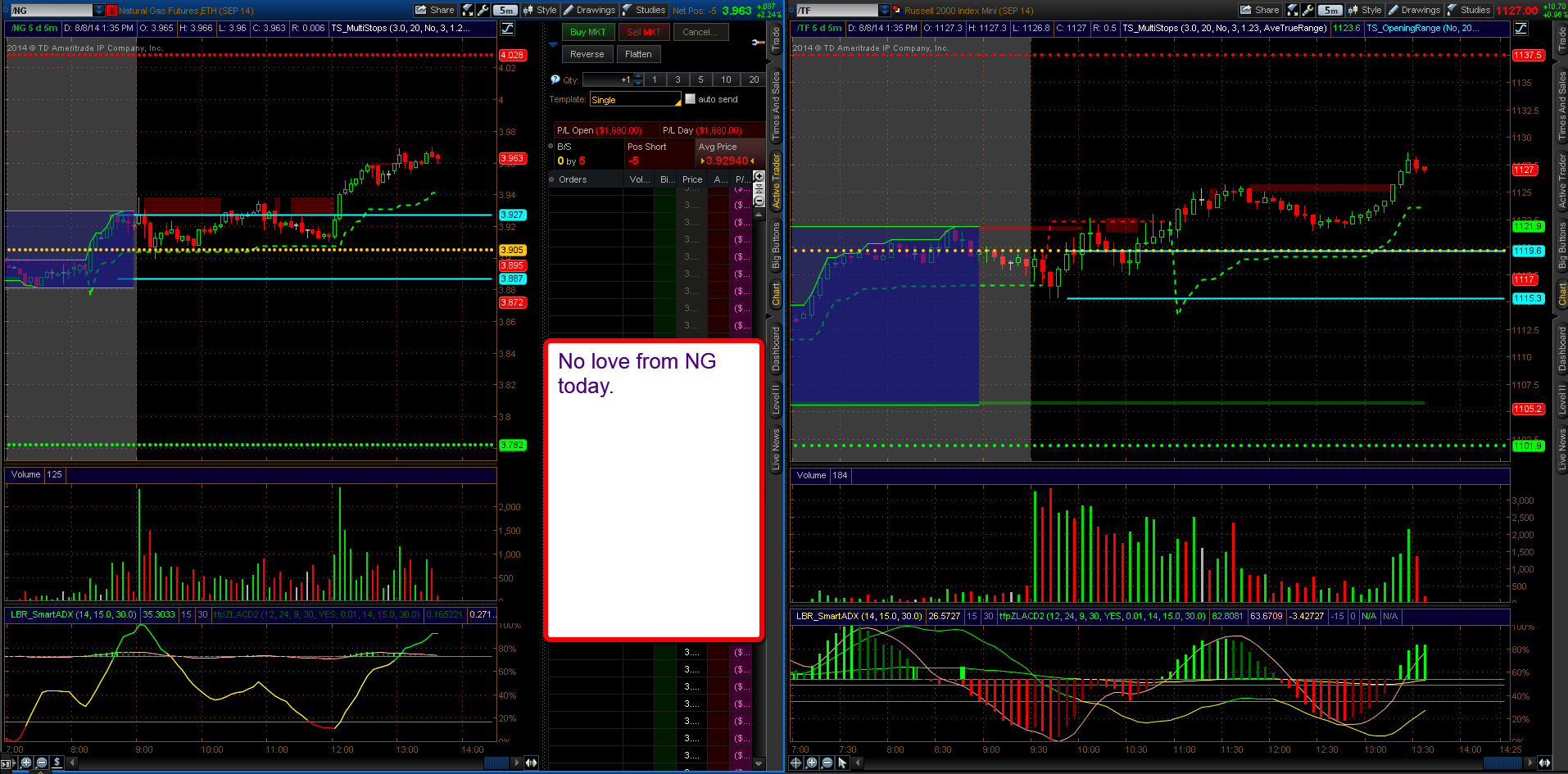Open the detach-chart icon on the TF chart toolbar

pos(1293,10)
